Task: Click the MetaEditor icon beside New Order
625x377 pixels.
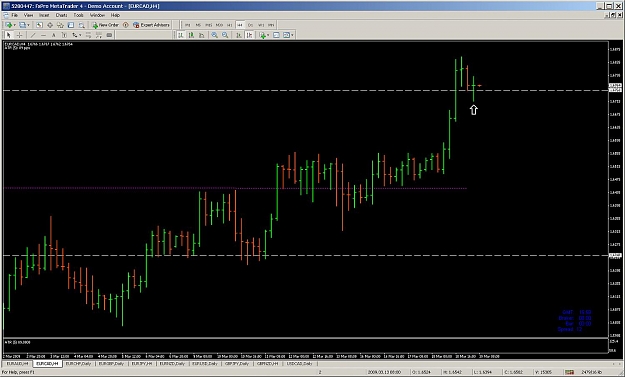Action: (x=126, y=25)
